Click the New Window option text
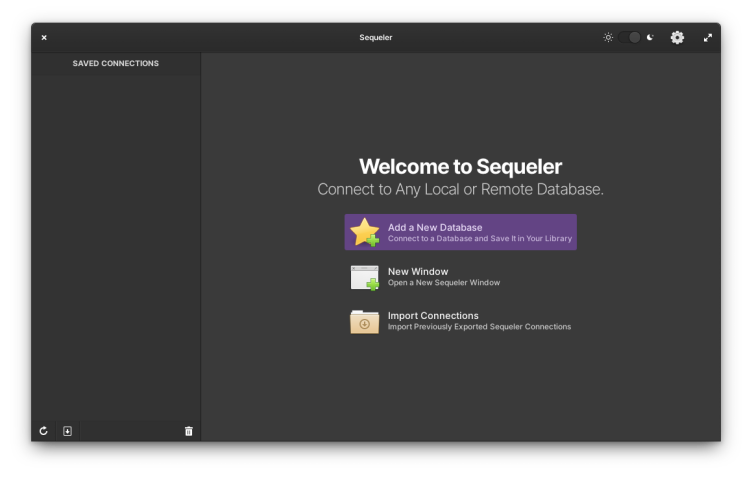 pos(418,271)
